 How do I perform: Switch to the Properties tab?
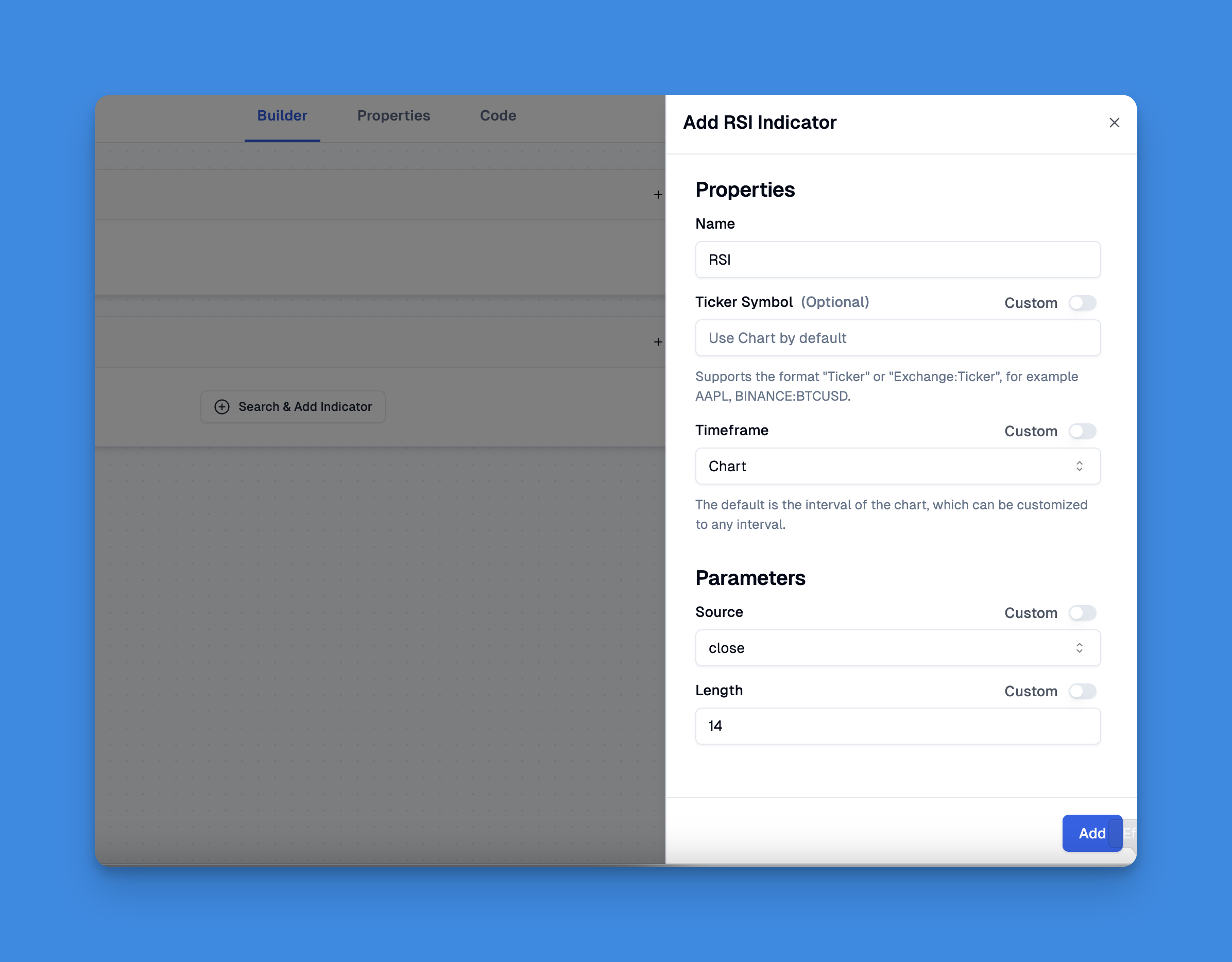tap(393, 115)
